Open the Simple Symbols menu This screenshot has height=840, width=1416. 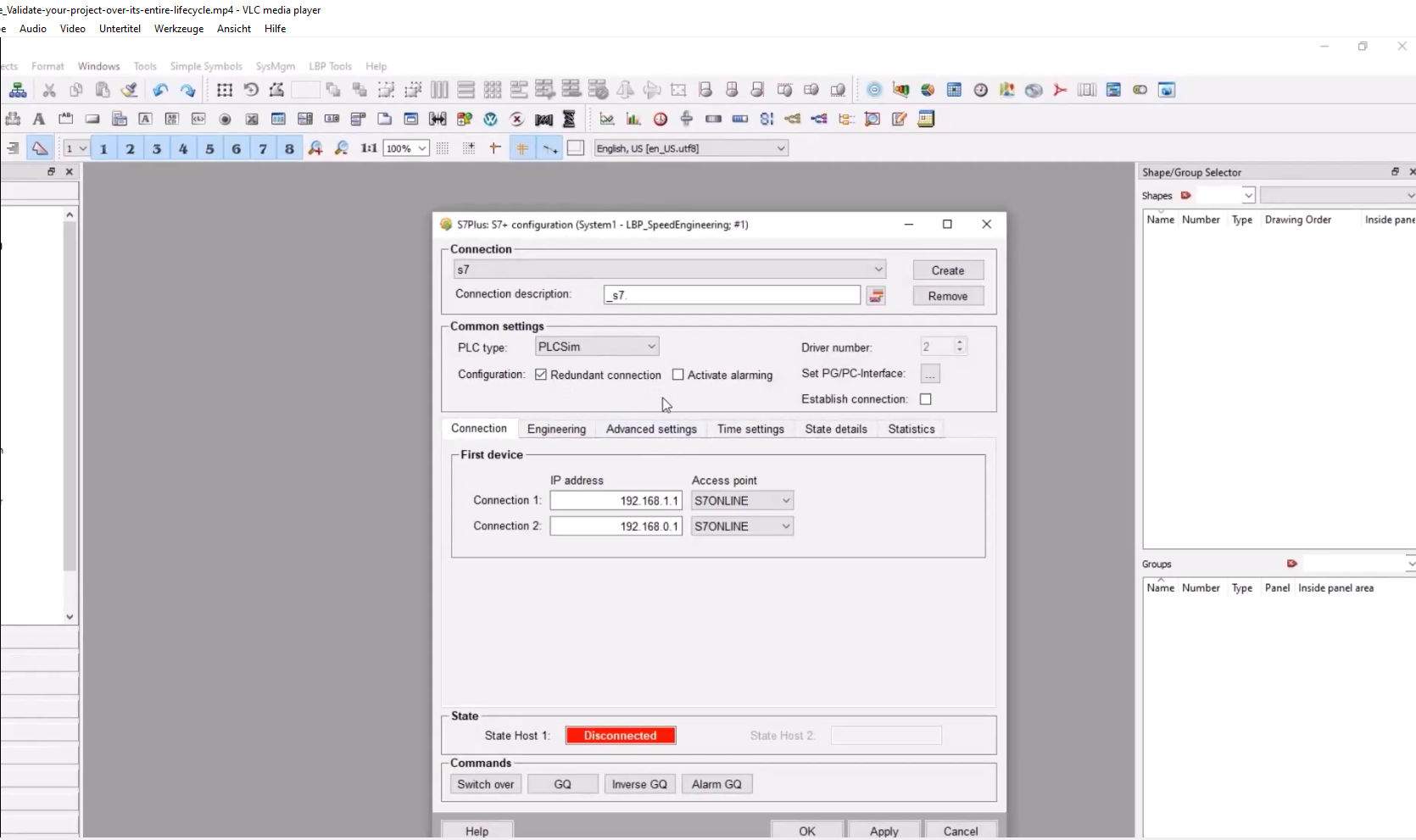pyautogui.click(x=206, y=66)
